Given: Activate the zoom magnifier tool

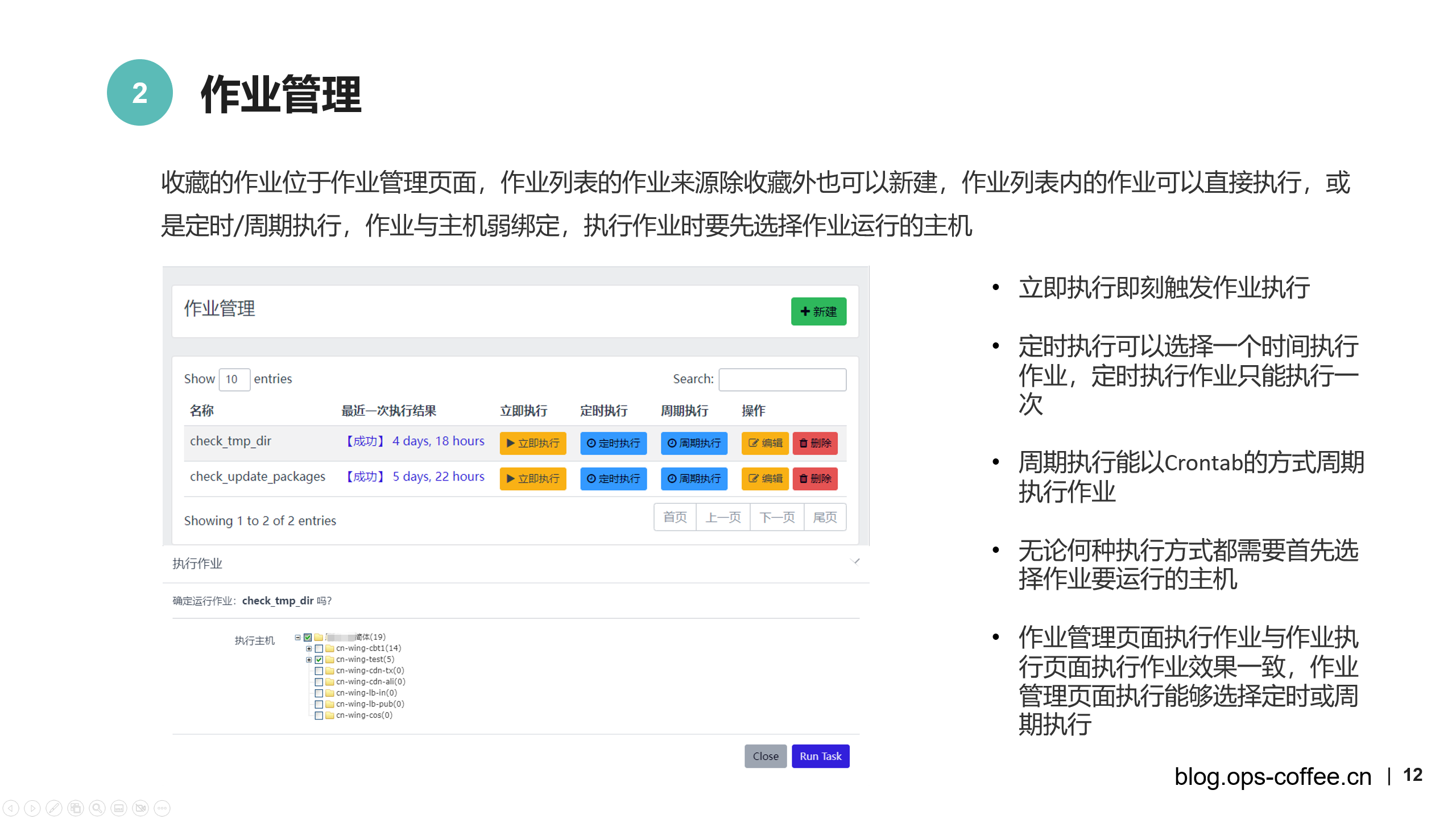Looking at the screenshot, I should (97, 808).
